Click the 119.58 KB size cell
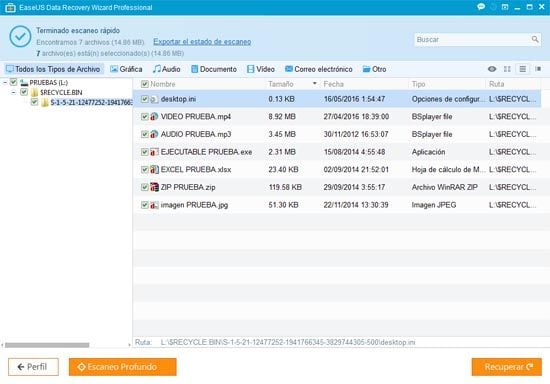Viewport: 550px width, 384px height. pyautogui.click(x=285, y=187)
